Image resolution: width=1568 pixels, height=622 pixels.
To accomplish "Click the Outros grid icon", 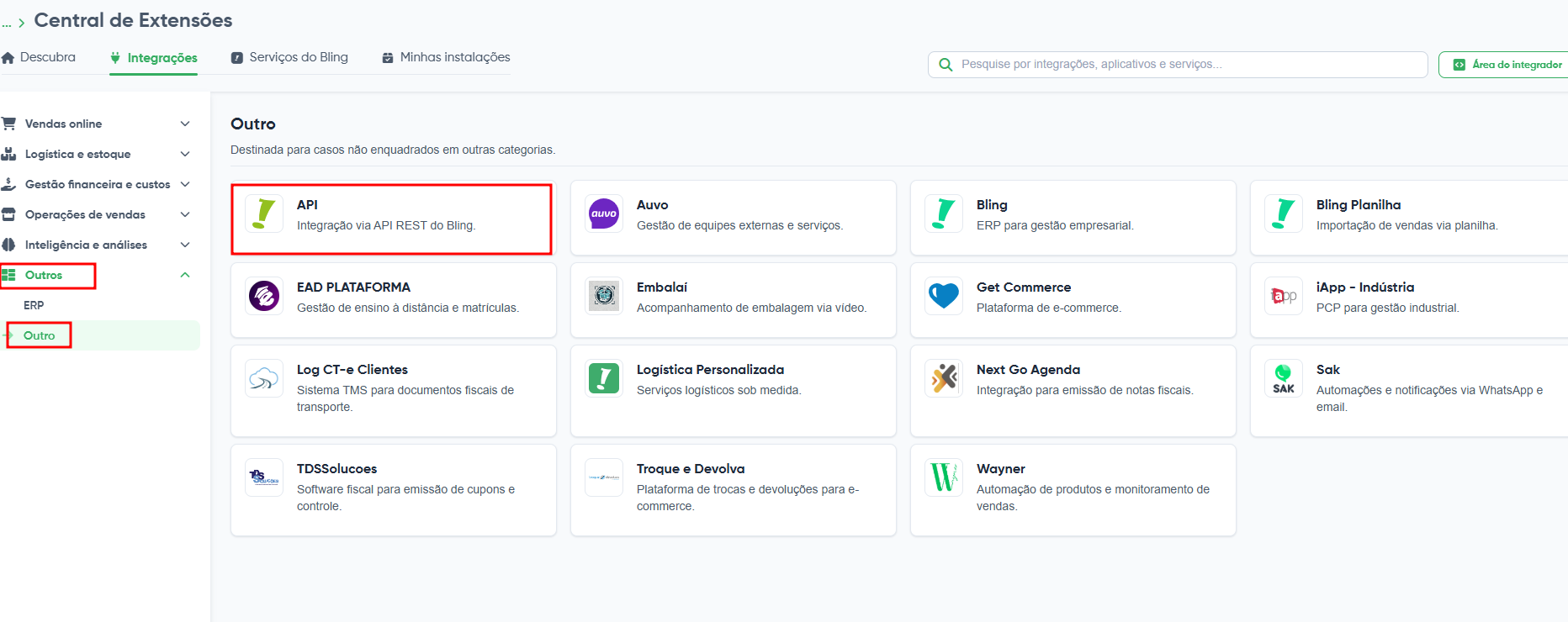I will pyautogui.click(x=8, y=275).
